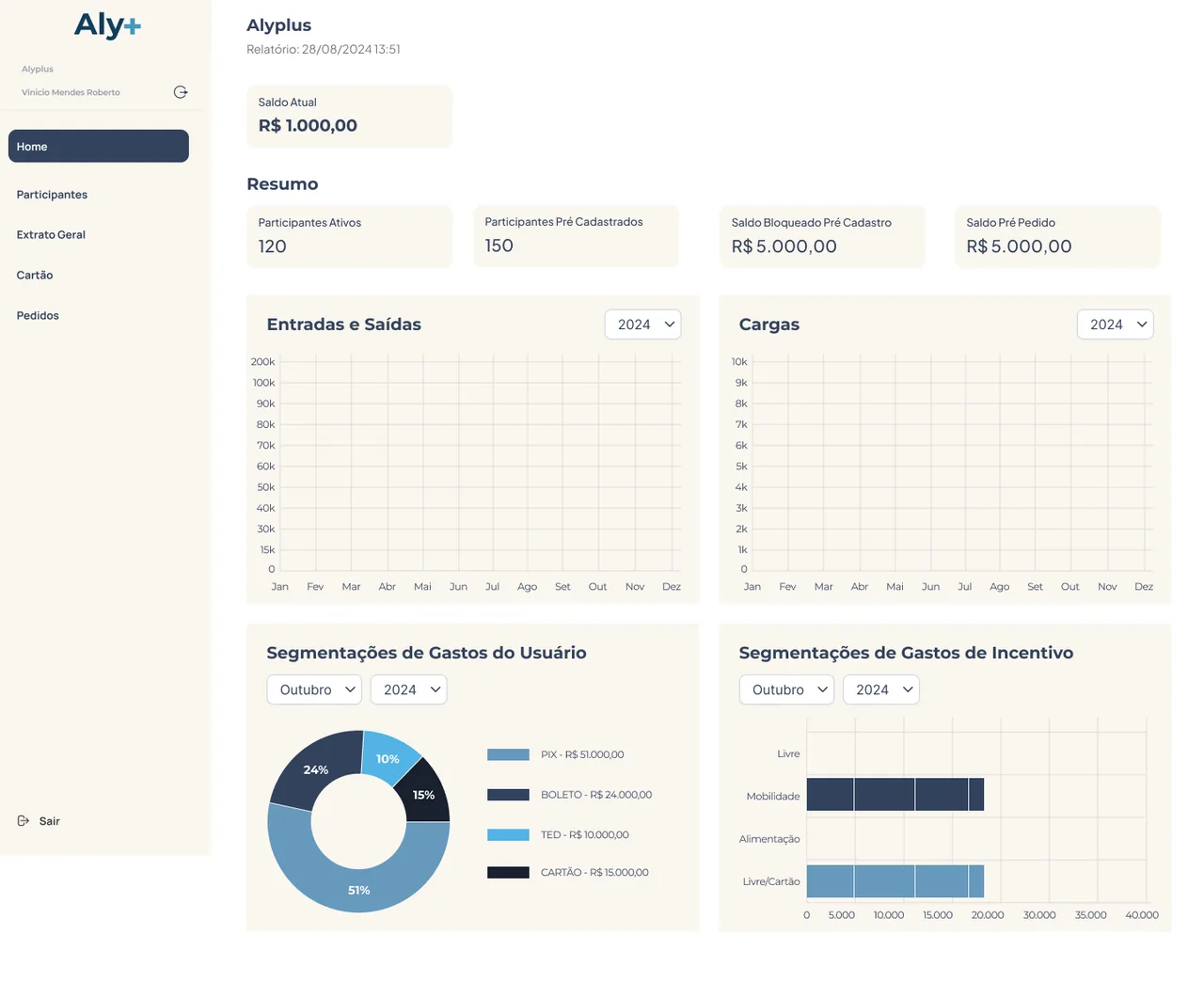The width and height of the screenshot is (1204, 982).
Task: Open the Entradas e Saídas year dropdown
Action: (x=642, y=325)
